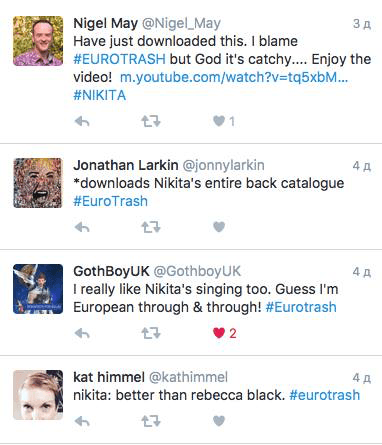Retweet kat himmel's tweet
This screenshot has height=445, width=382.
tap(151, 422)
